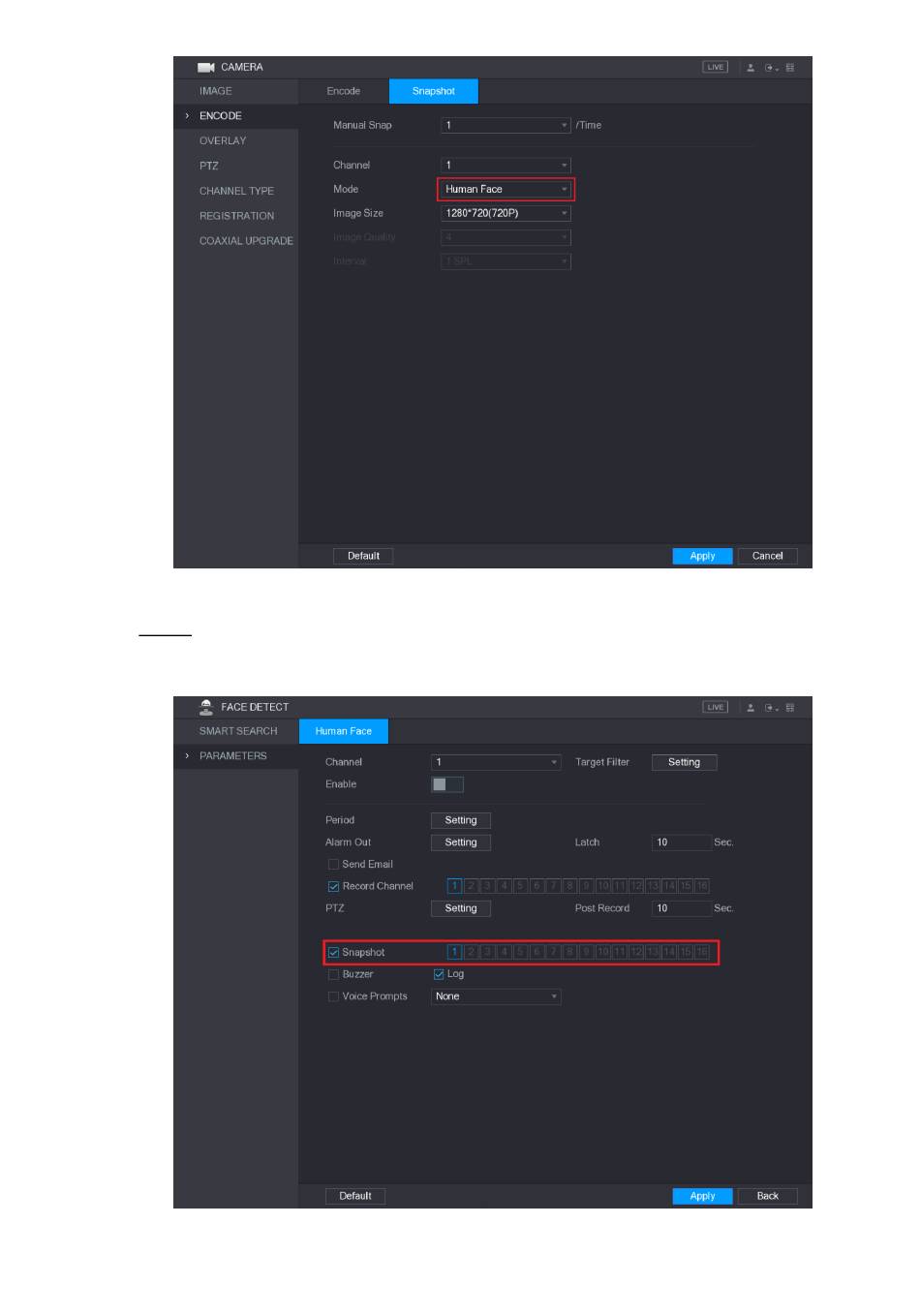Select OVERLAY in the camera sidebar
The height and width of the screenshot is (1316, 920).
click(223, 140)
